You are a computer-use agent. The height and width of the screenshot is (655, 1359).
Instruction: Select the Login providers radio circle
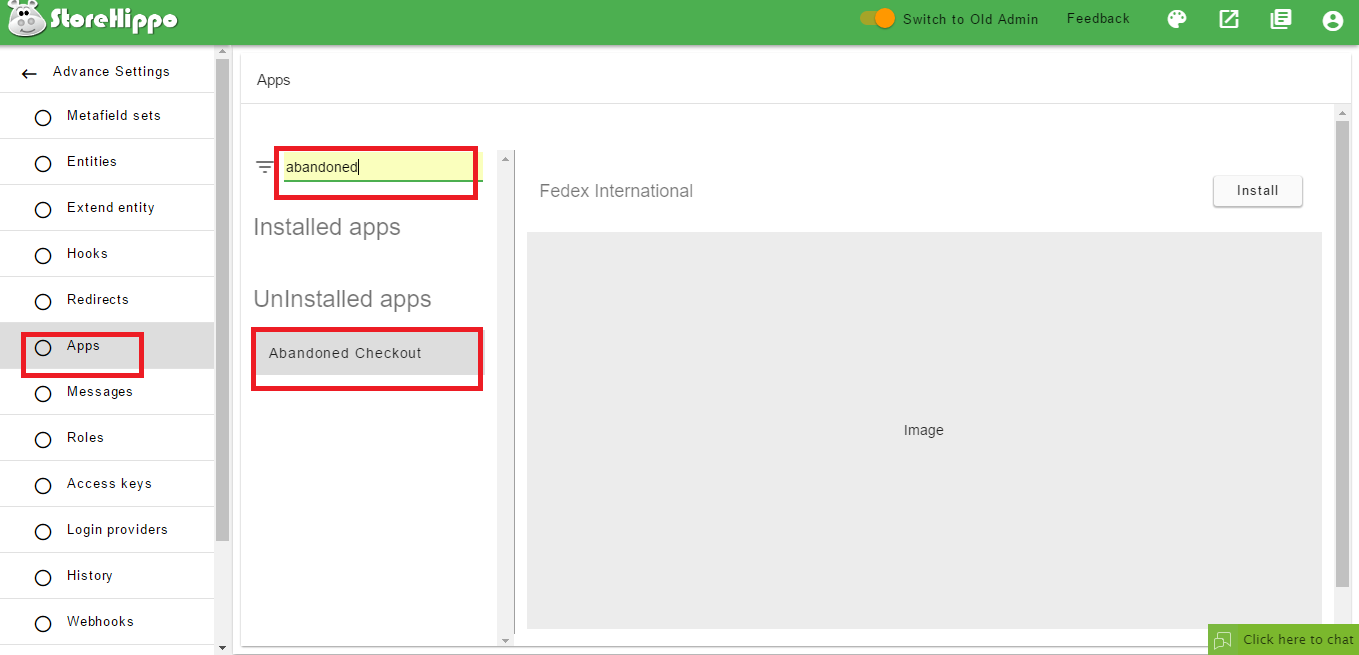(x=43, y=532)
